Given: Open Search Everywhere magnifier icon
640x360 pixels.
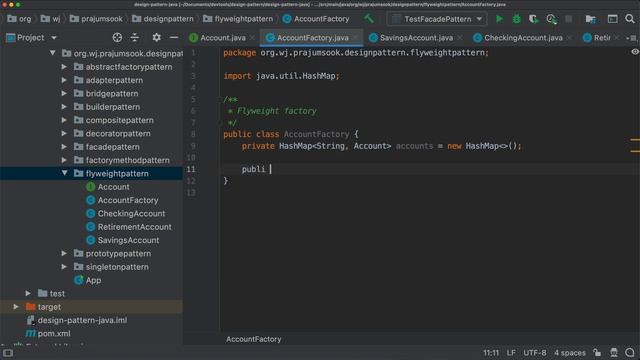Looking at the screenshot, I should (x=630, y=19).
